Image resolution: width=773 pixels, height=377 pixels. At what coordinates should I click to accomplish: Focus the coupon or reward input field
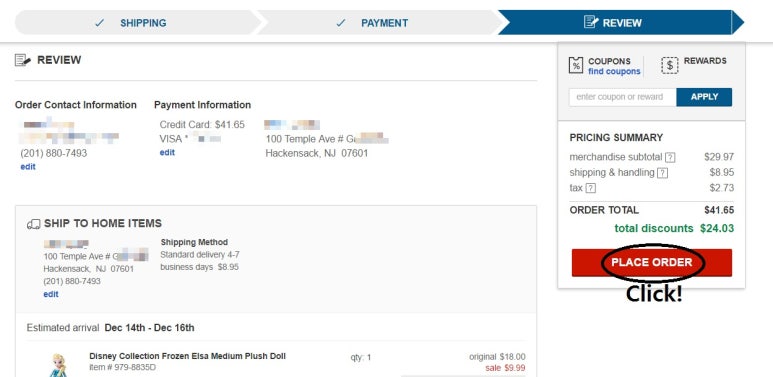click(x=623, y=97)
